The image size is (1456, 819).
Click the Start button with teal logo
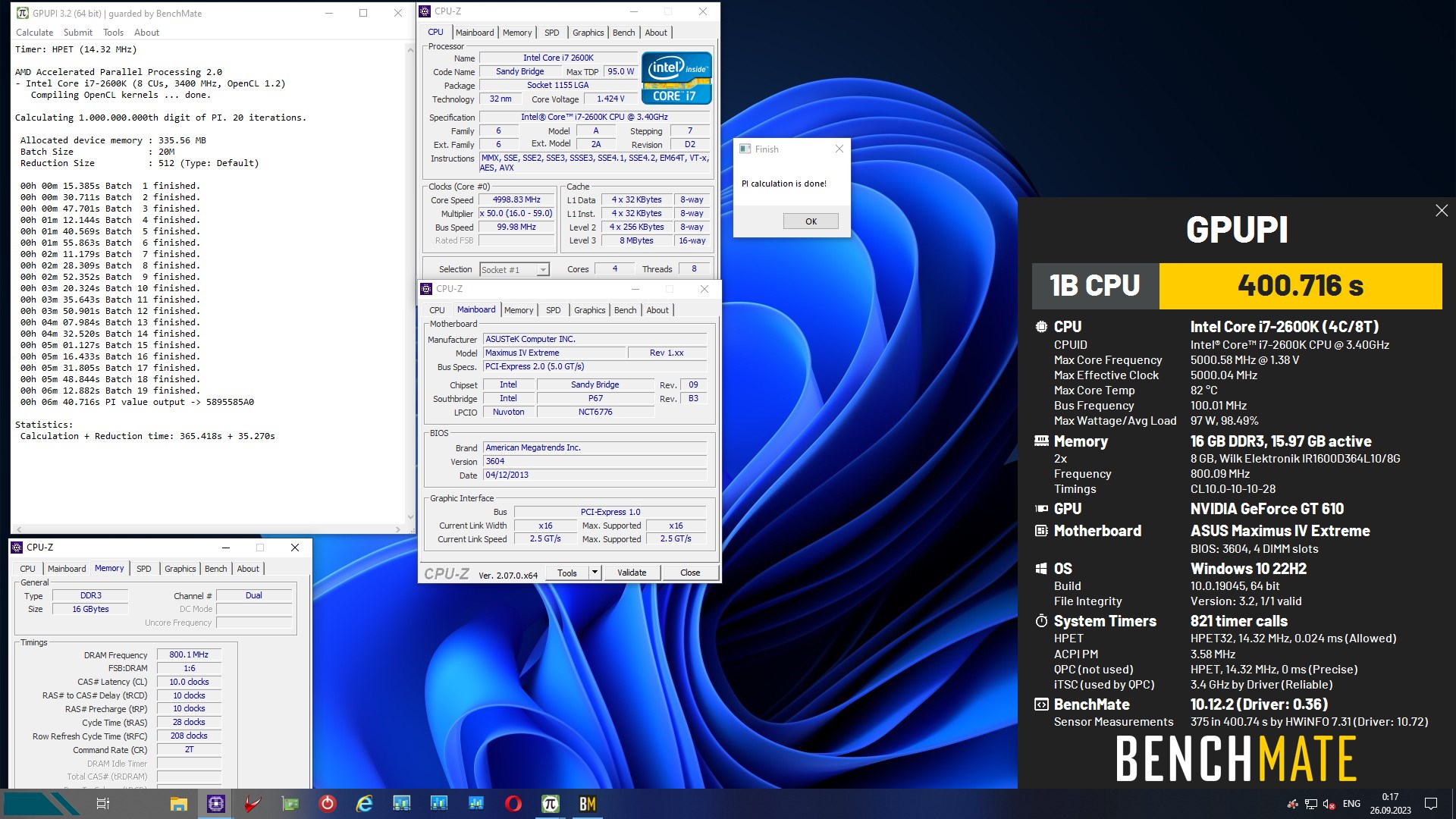click(x=42, y=804)
